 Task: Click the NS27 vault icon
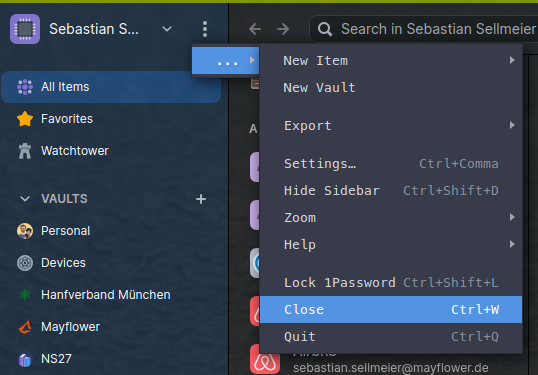[25, 360]
